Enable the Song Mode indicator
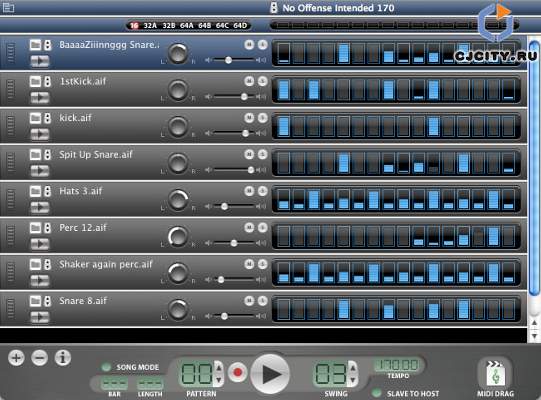 [106, 367]
